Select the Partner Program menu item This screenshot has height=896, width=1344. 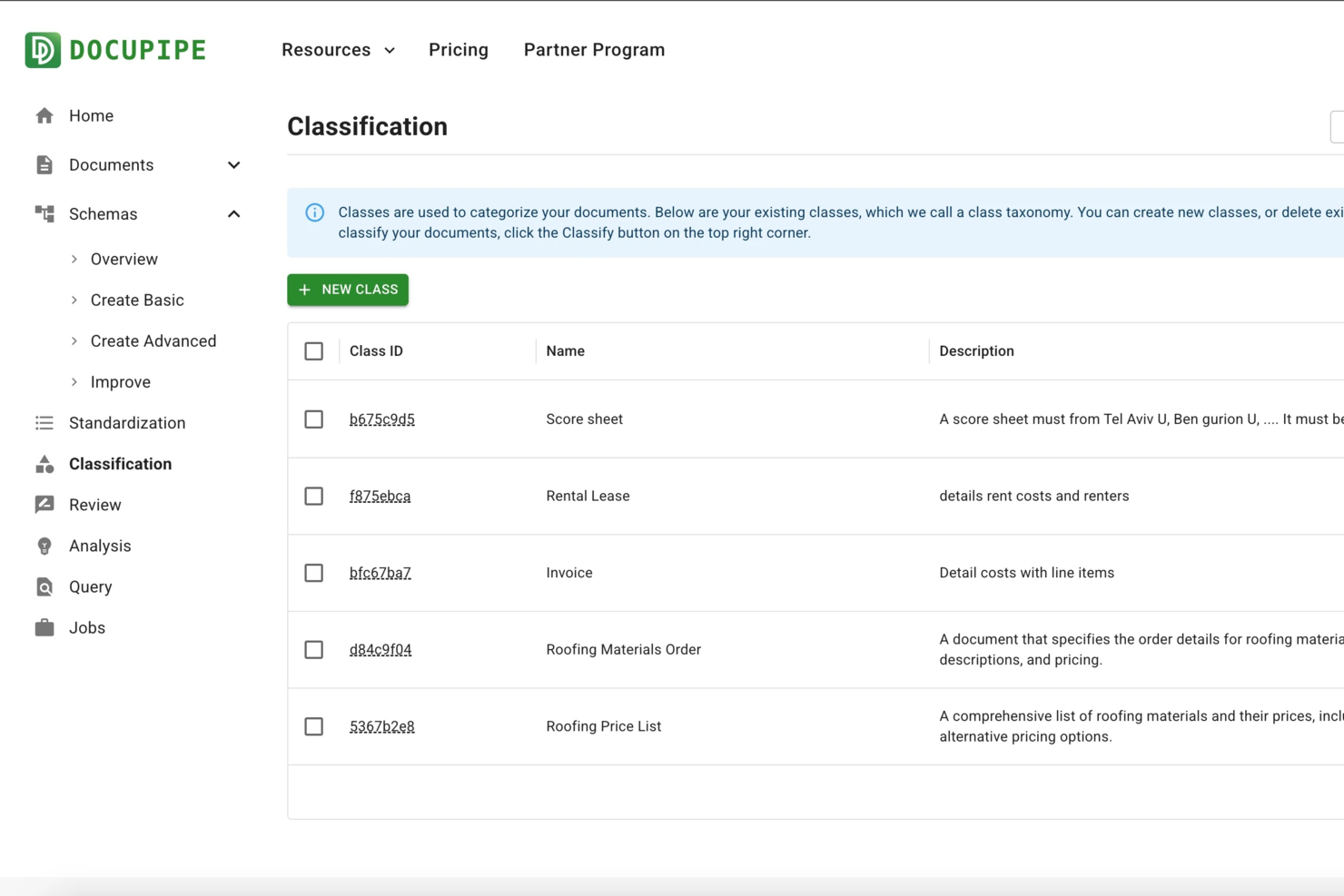(594, 50)
